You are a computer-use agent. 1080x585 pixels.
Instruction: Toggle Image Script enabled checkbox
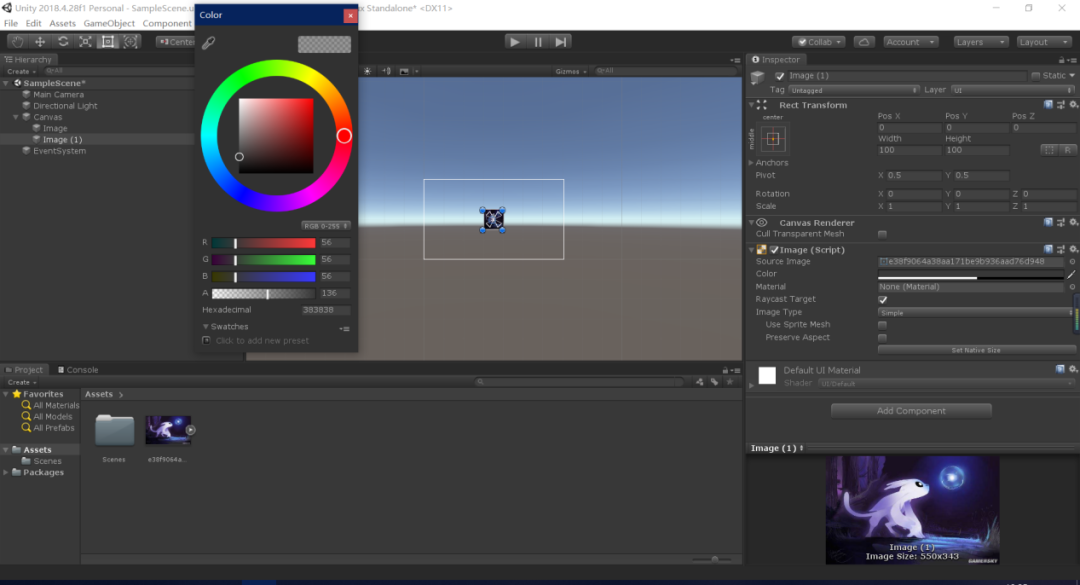[774, 250]
